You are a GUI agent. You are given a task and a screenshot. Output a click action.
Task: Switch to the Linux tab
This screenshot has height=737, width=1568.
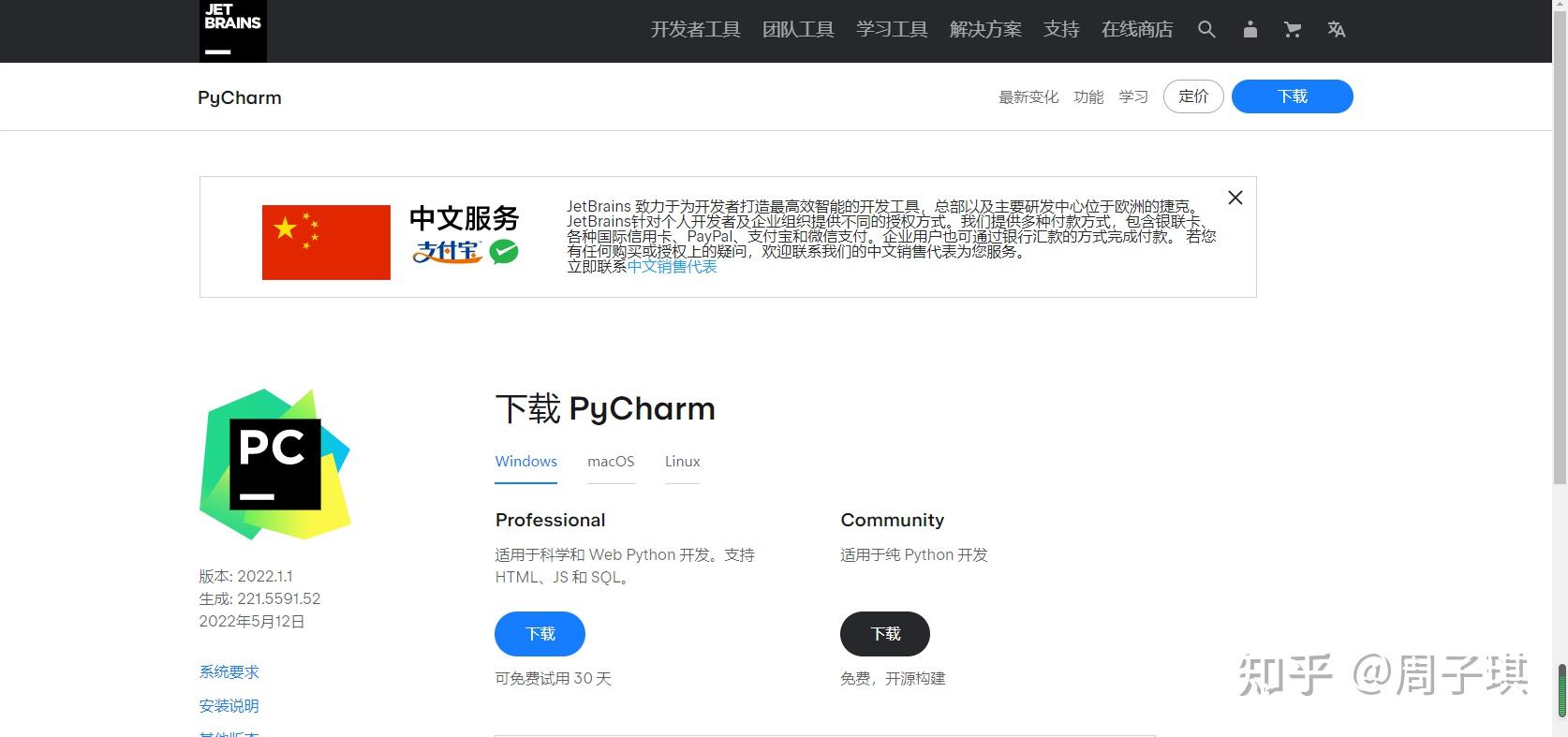click(683, 462)
